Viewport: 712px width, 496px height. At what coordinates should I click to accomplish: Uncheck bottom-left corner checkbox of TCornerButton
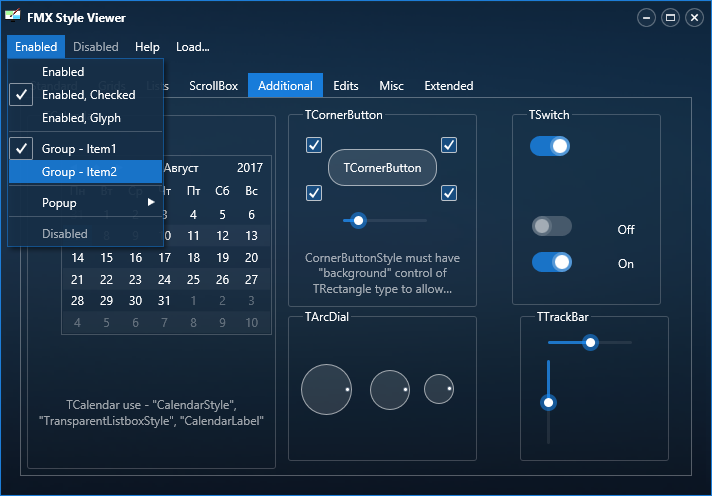click(x=314, y=193)
